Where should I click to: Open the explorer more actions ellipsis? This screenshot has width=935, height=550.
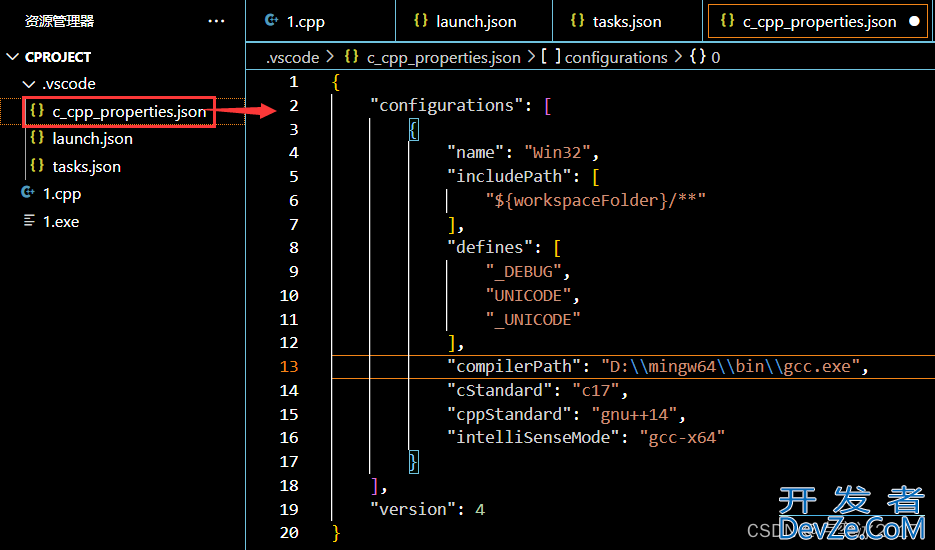[x=216, y=21]
